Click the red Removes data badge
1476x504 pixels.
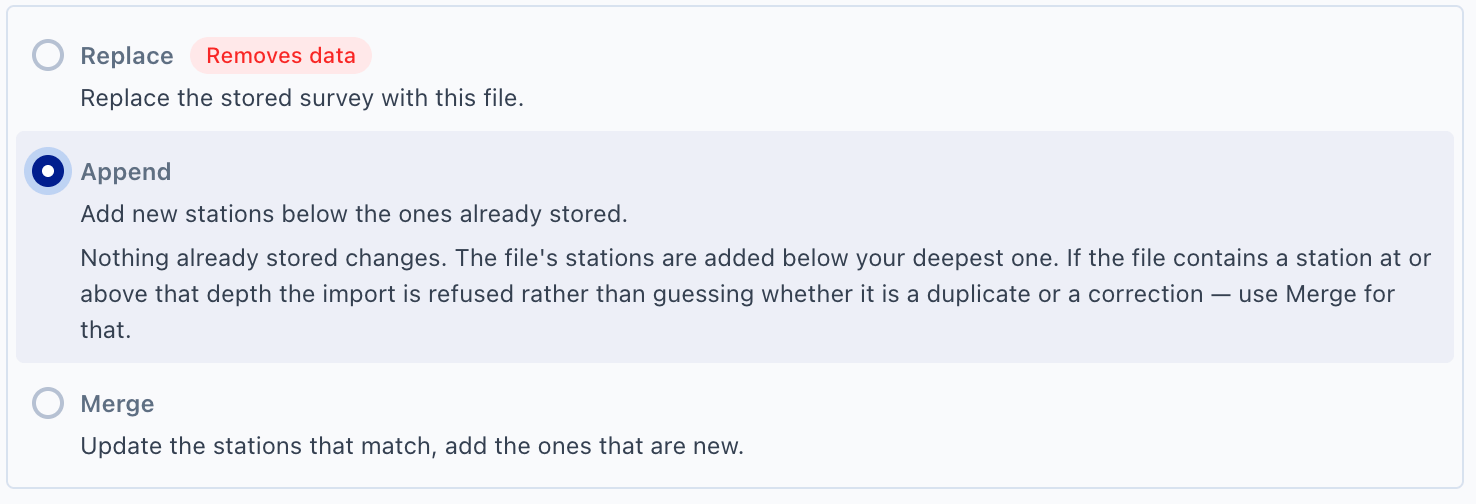281,56
